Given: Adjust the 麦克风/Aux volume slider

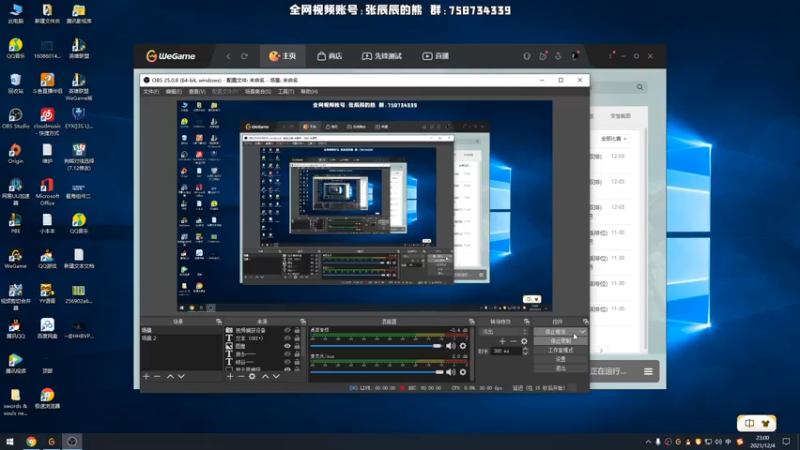Looking at the screenshot, I should tap(377, 372).
